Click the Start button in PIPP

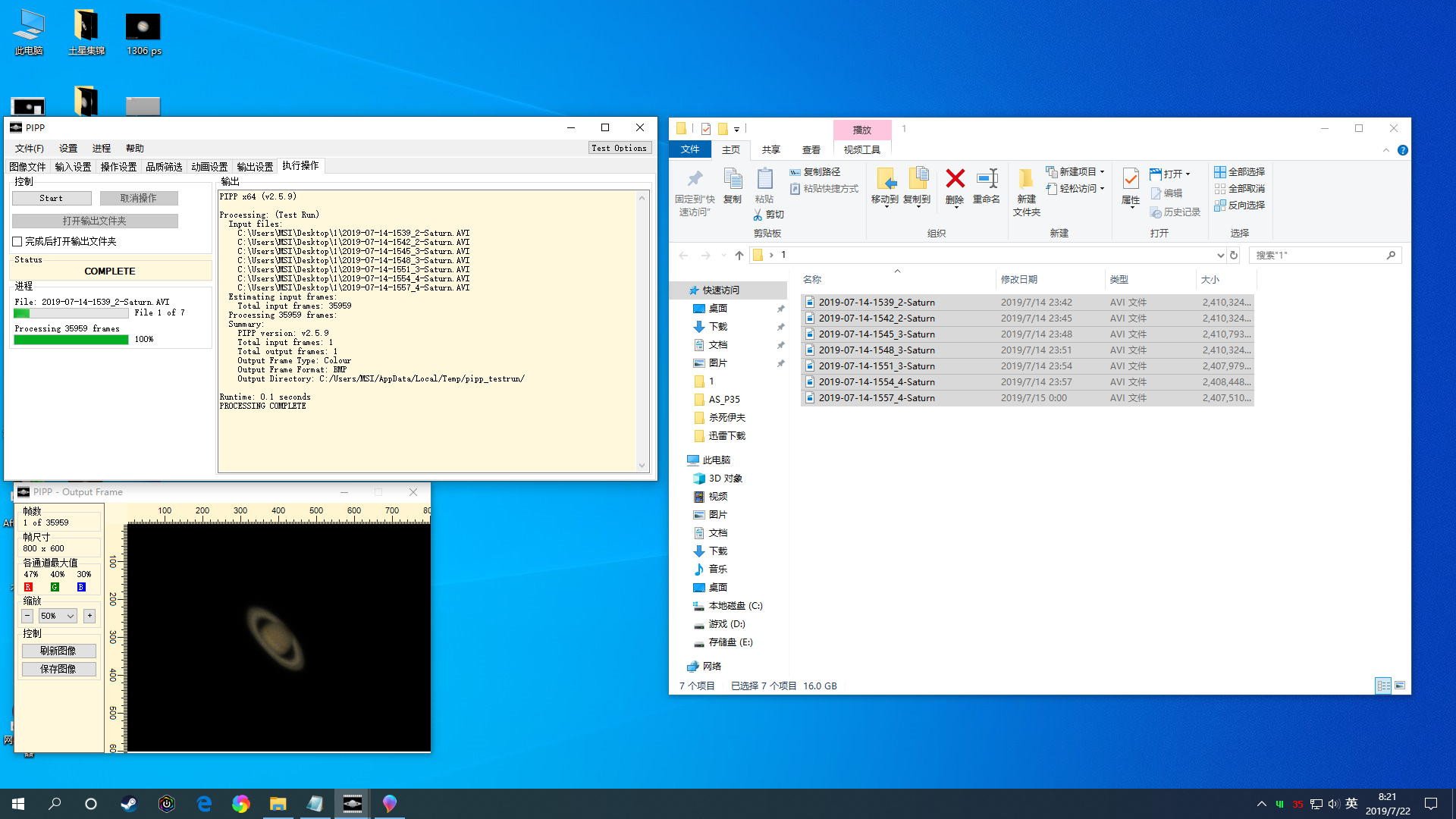(52, 199)
